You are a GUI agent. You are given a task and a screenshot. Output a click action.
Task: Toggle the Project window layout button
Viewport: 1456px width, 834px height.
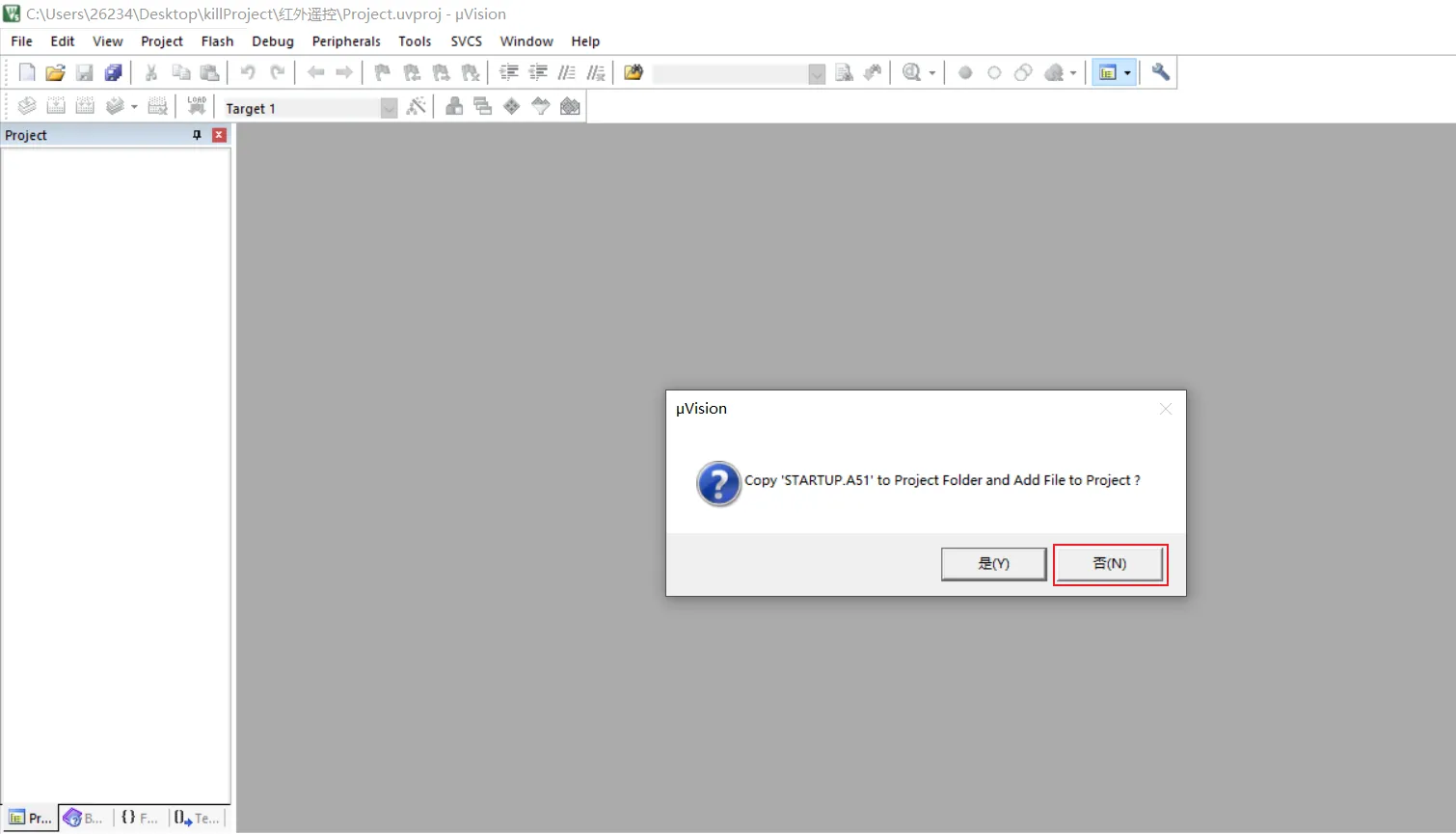click(1108, 72)
